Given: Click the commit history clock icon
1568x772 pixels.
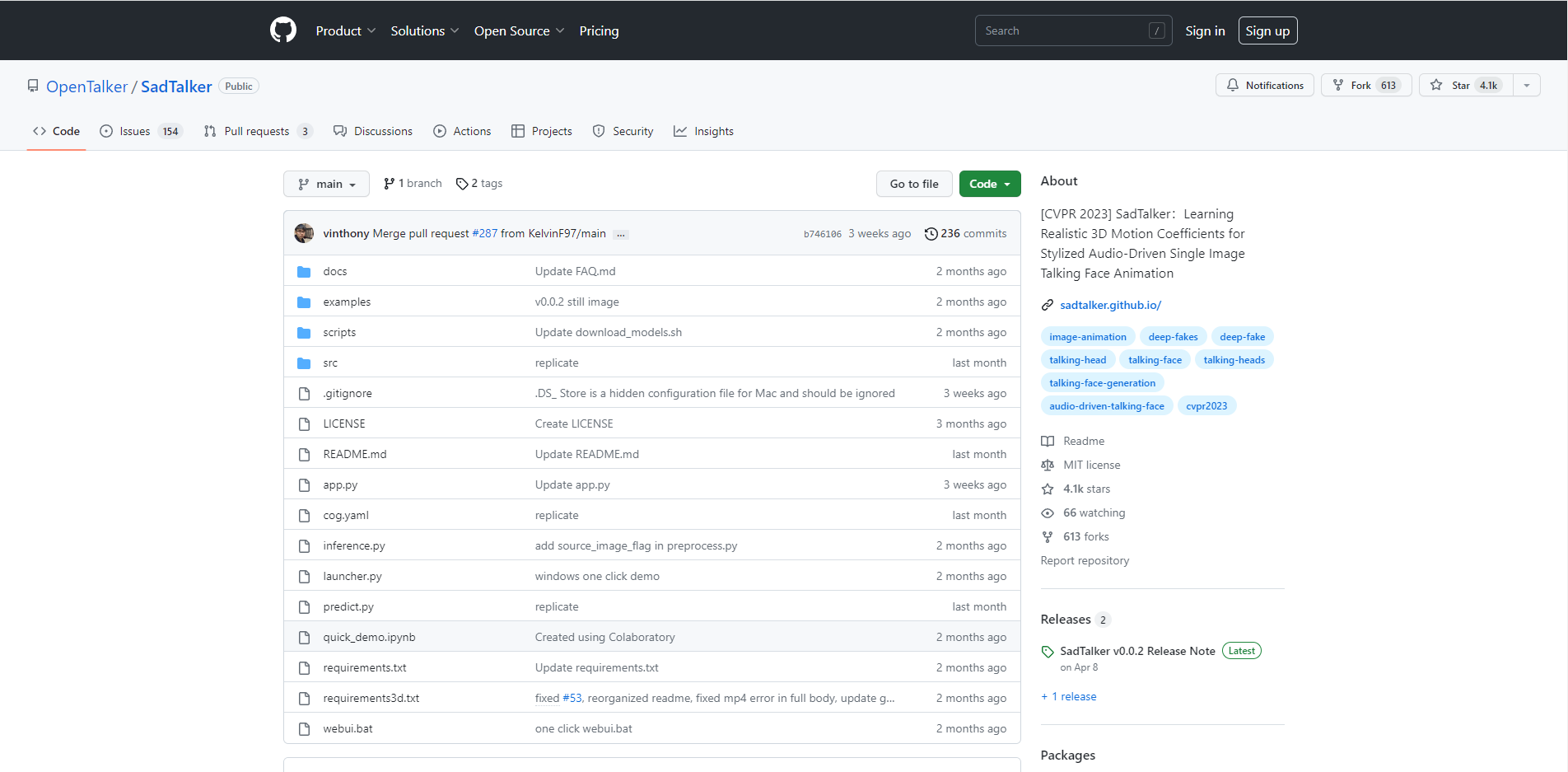Looking at the screenshot, I should (x=931, y=234).
